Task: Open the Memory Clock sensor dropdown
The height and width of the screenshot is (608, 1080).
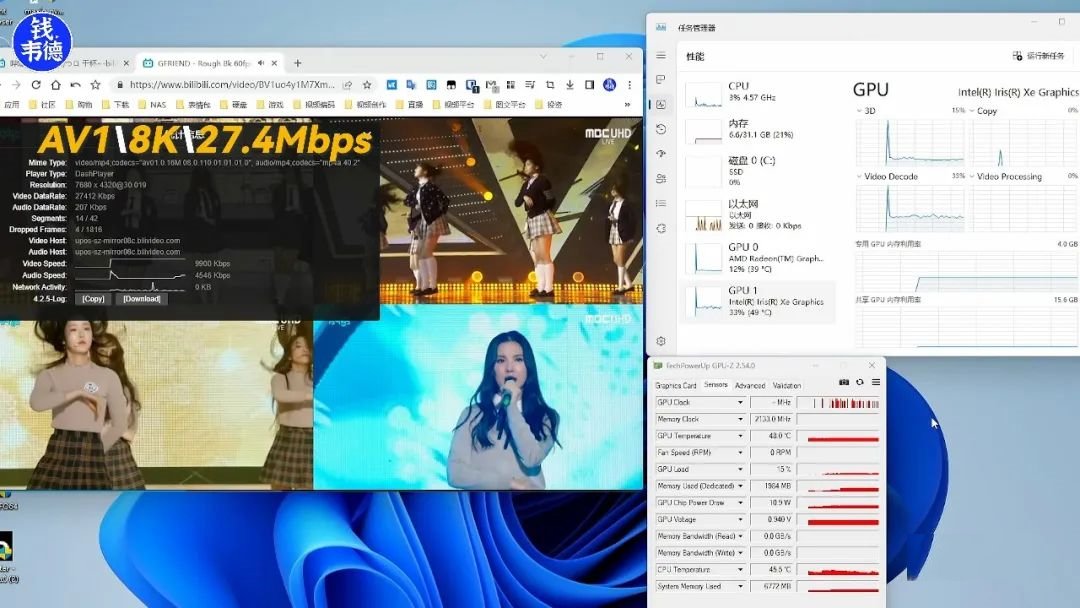Action: [740, 419]
